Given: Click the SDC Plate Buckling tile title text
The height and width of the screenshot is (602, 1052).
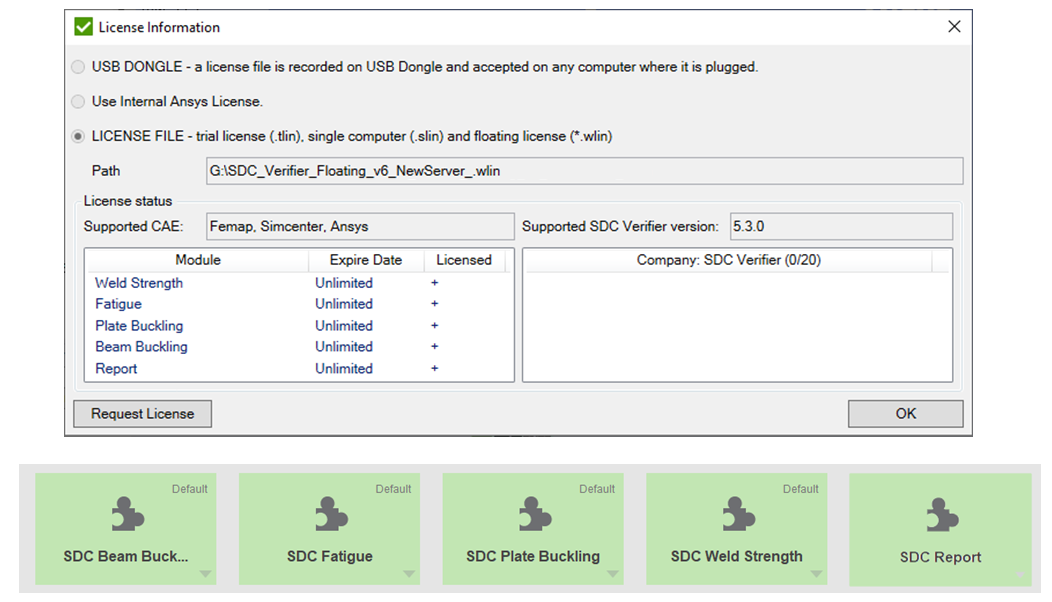Looking at the screenshot, I should coord(533,556).
